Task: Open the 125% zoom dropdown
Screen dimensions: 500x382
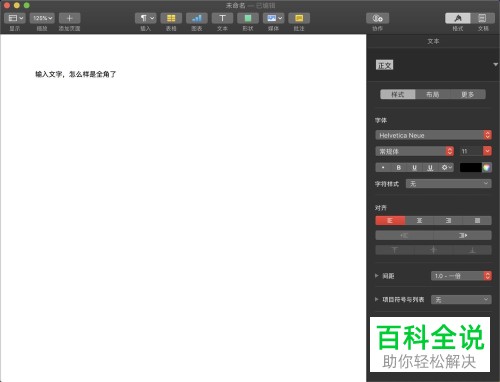Action: 42,18
